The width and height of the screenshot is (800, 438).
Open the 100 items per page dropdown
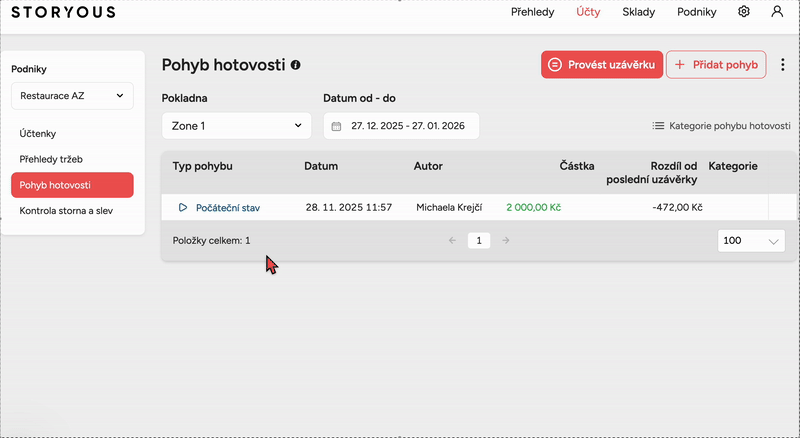click(751, 241)
